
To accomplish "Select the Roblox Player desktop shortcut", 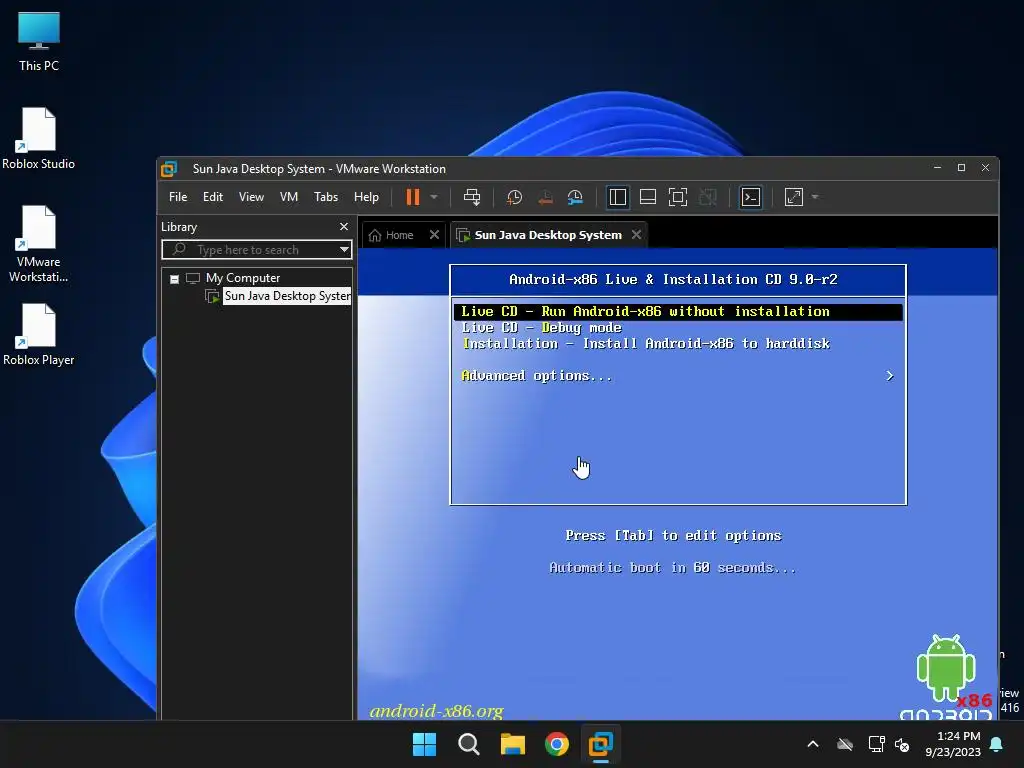I will pyautogui.click(x=39, y=335).
